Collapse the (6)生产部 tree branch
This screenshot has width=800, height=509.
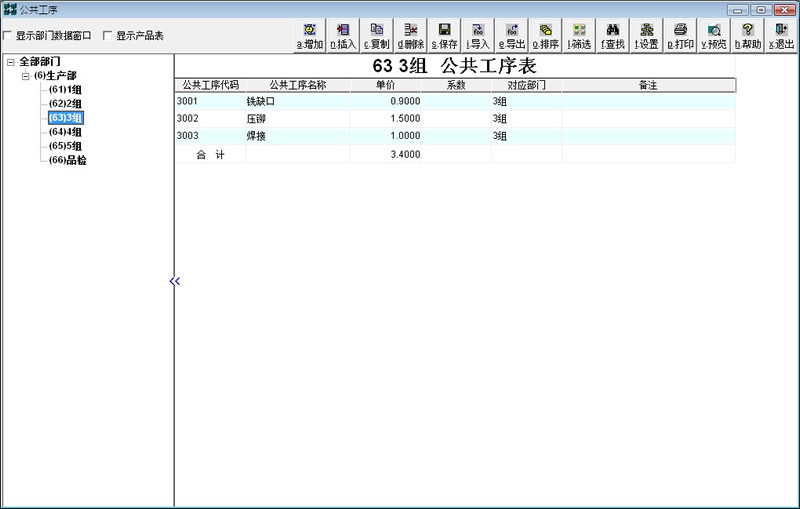[x=26, y=76]
